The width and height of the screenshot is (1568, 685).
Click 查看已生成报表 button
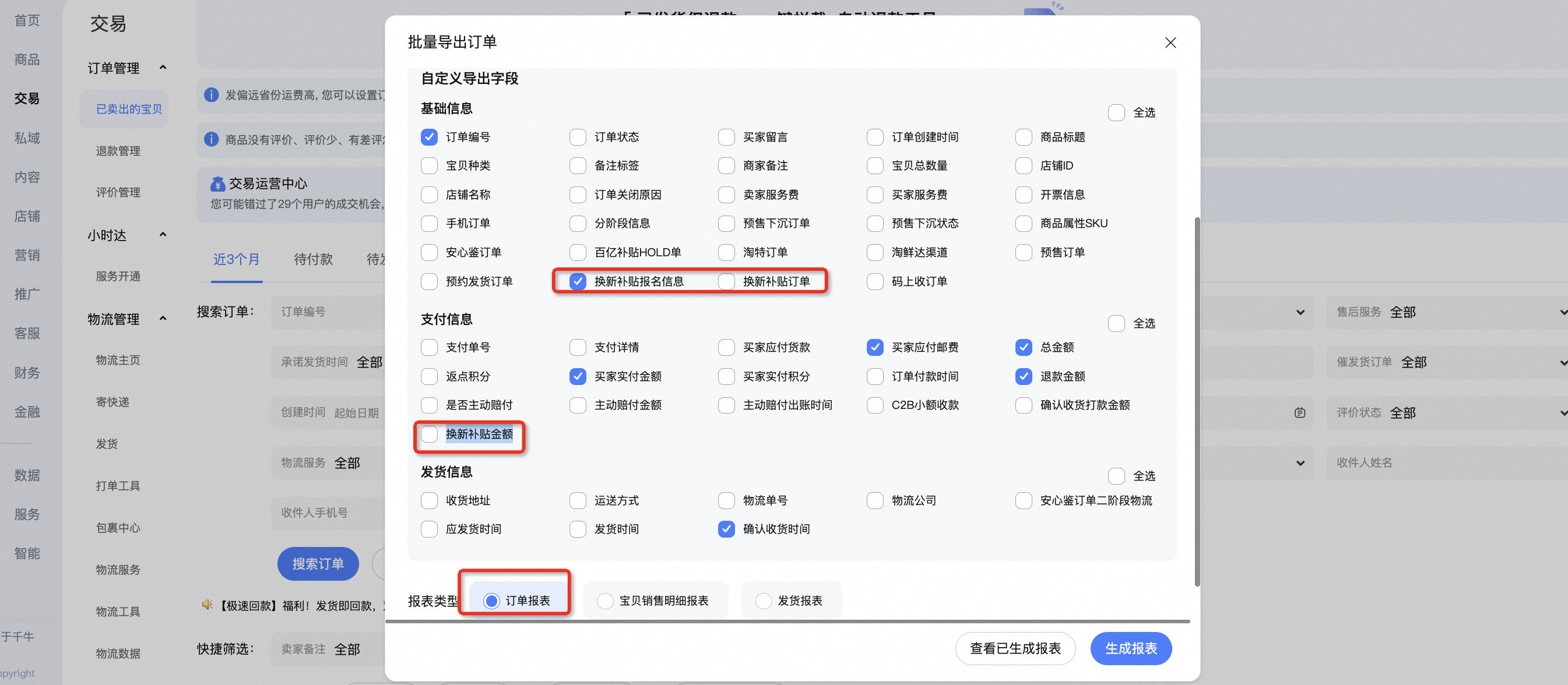click(x=1015, y=648)
